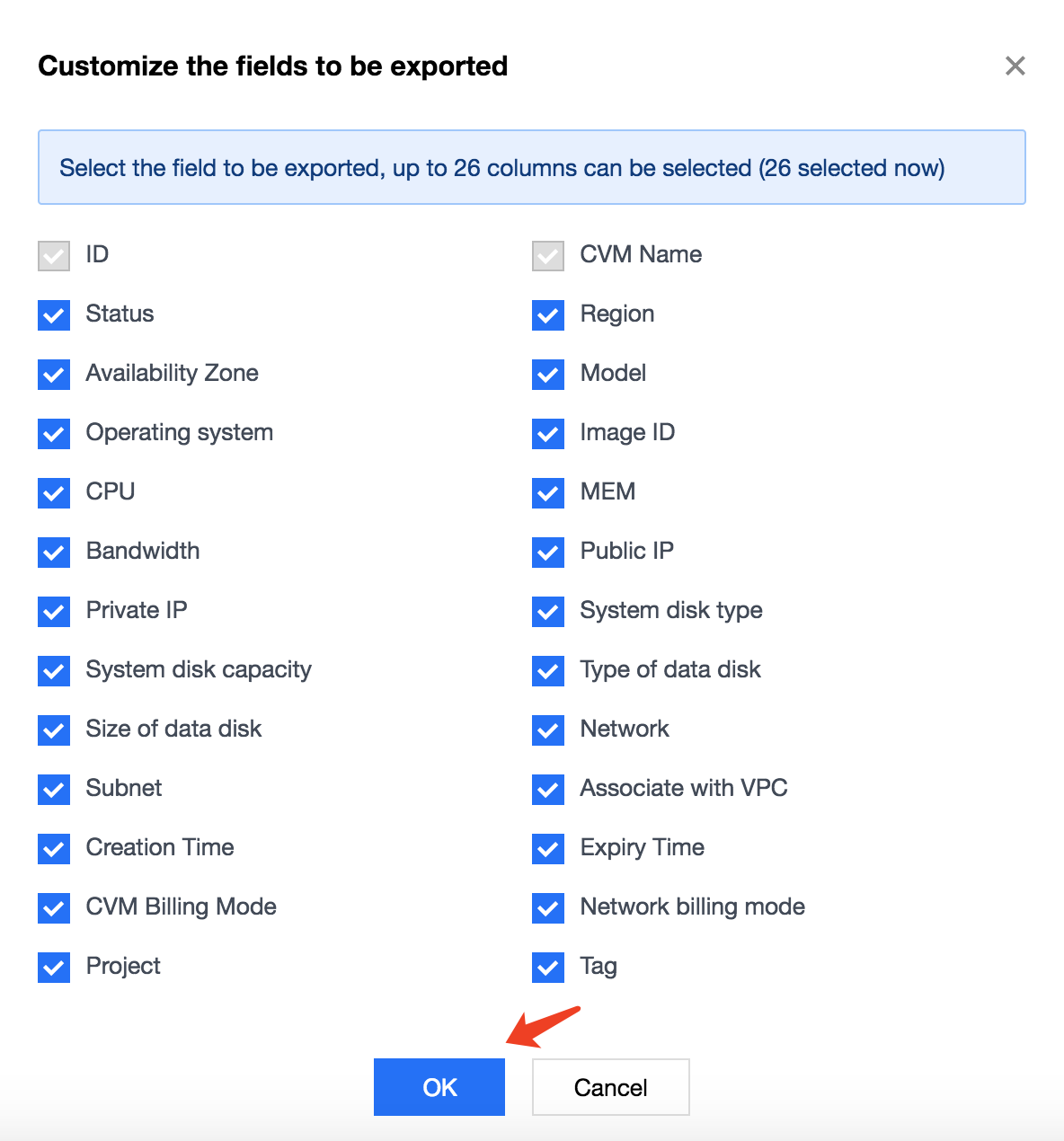Image resolution: width=1064 pixels, height=1141 pixels.
Task: Toggle off the Bandwidth checkbox
Action: [54, 552]
